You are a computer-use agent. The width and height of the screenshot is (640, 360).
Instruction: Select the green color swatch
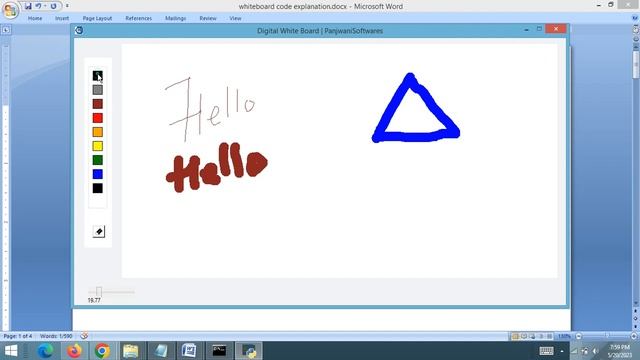tap(98, 160)
